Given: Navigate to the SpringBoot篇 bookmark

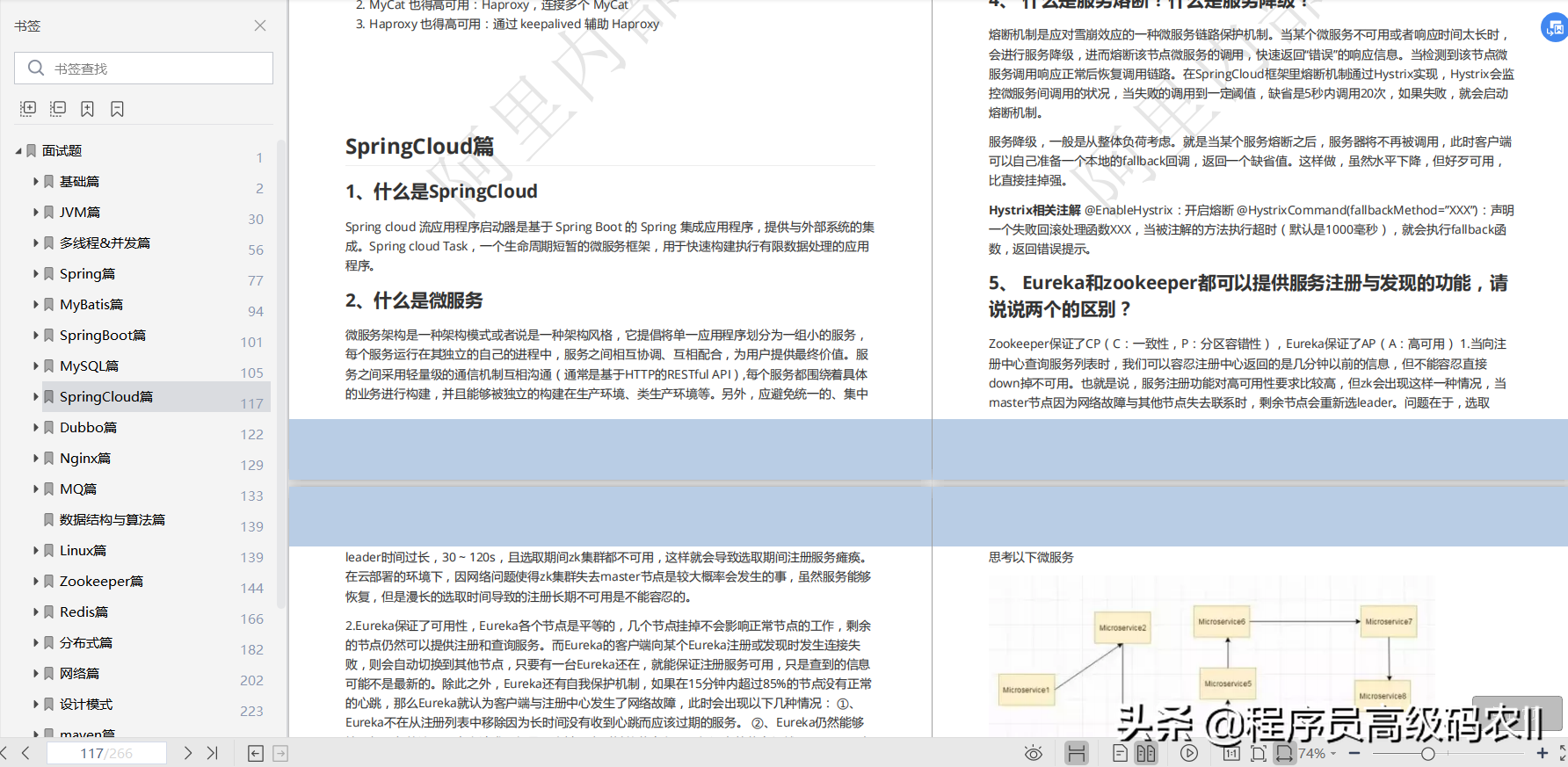Looking at the screenshot, I should point(103,335).
